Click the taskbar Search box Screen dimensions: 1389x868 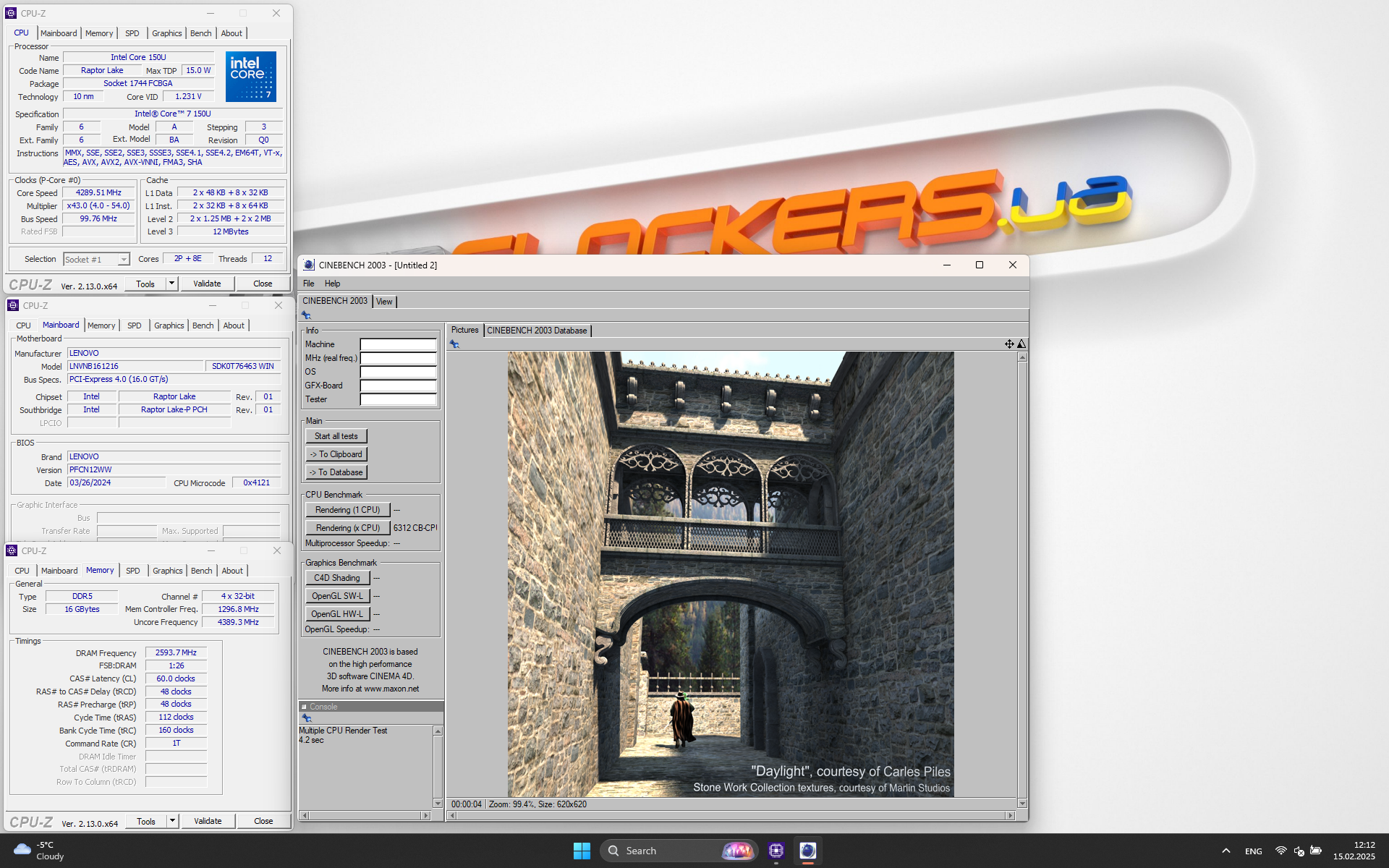pyautogui.click(x=679, y=851)
